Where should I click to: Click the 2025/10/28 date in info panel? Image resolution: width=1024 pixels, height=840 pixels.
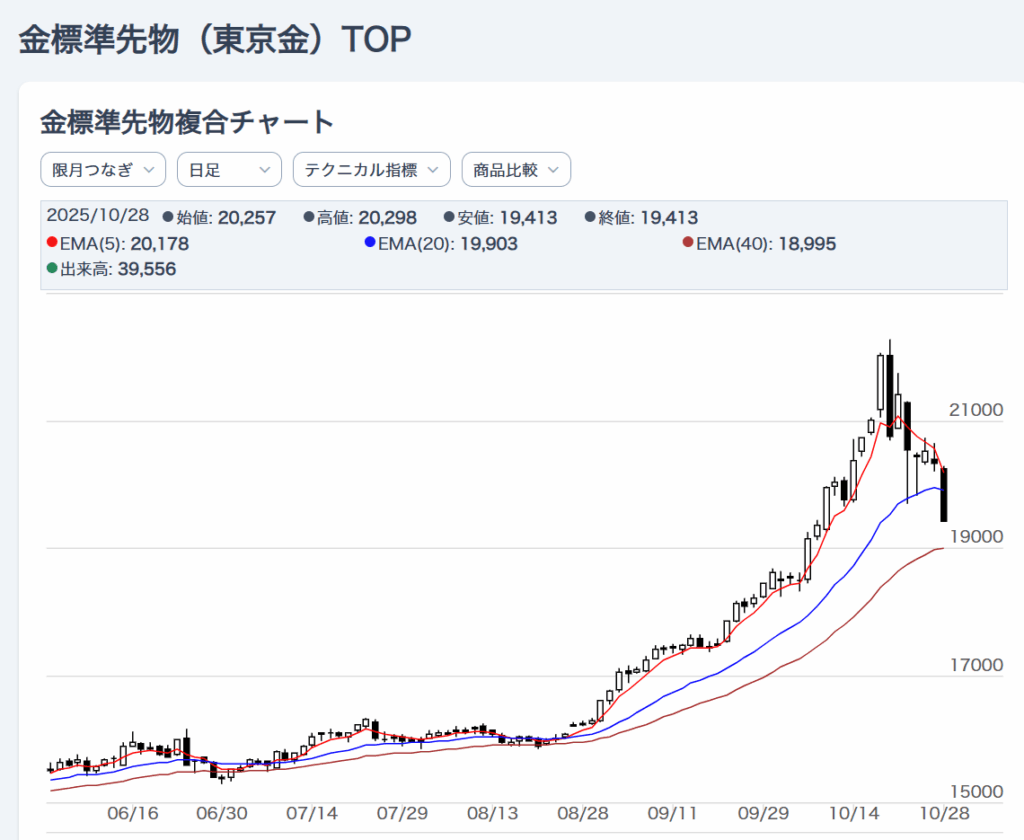coord(98,218)
